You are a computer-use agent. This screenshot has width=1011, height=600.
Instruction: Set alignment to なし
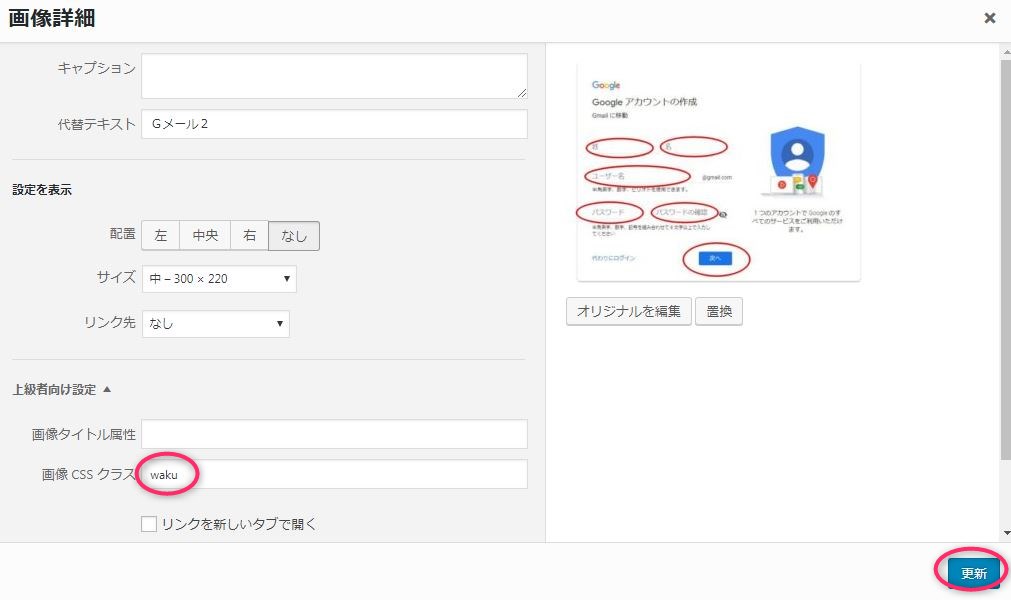[294, 235]
